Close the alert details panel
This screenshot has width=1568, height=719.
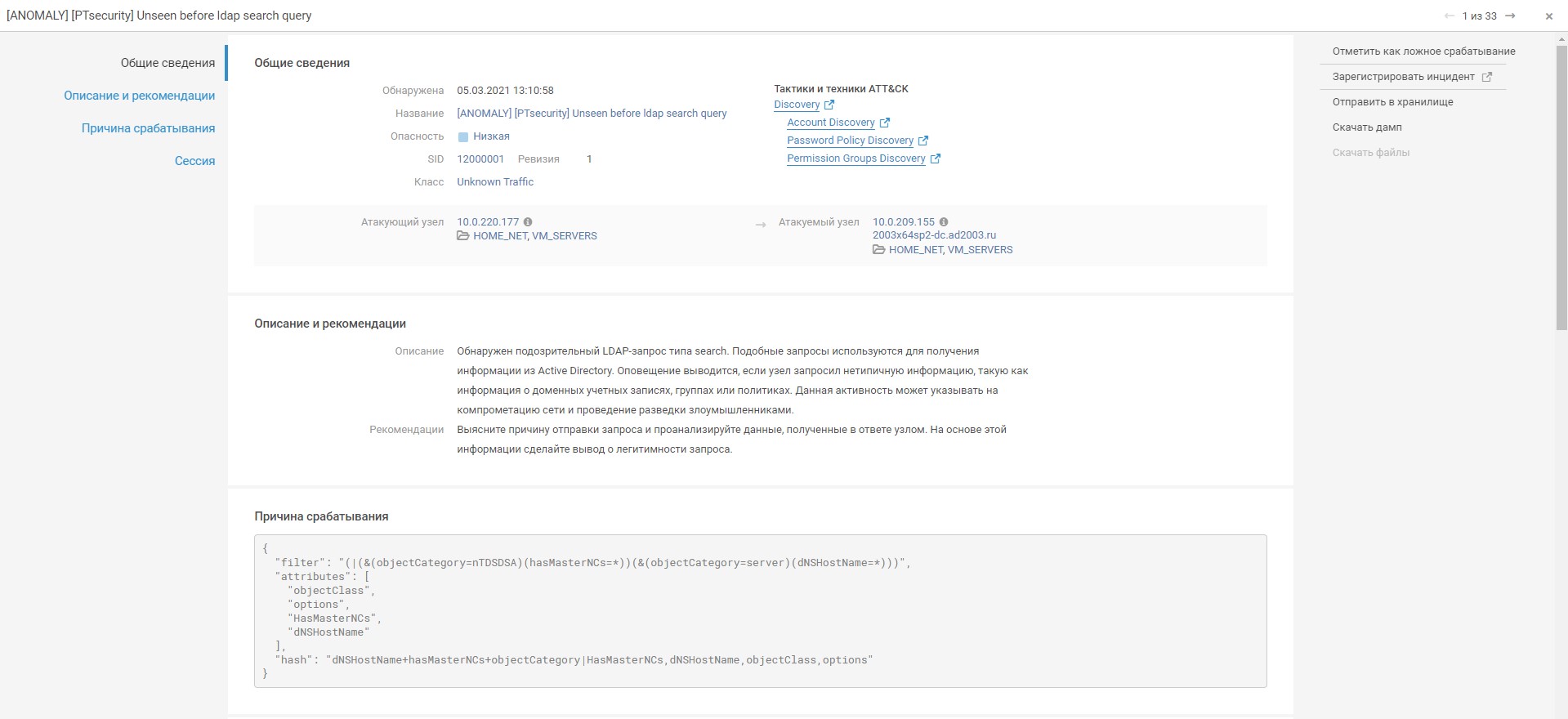1548,16
